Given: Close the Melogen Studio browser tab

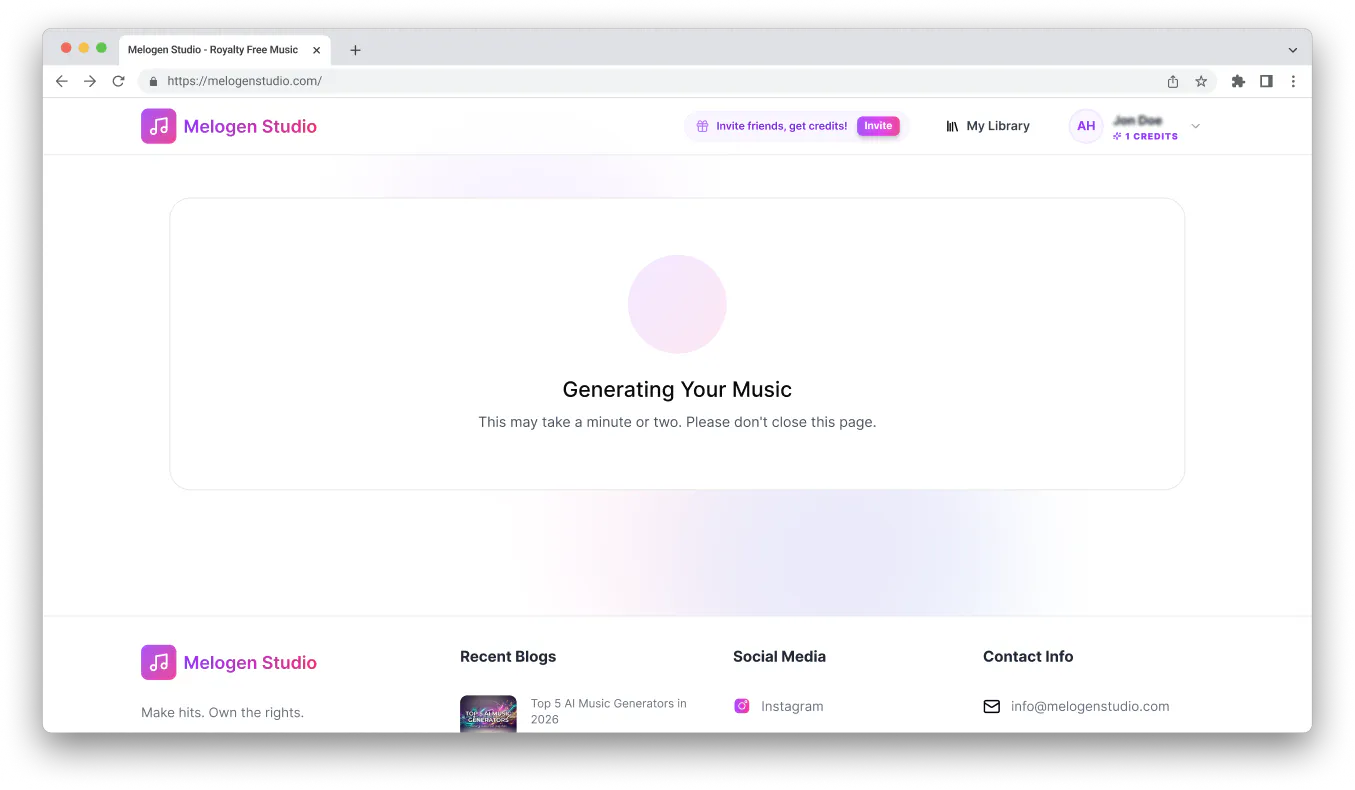Looking at the screenshot, I should [x=317, y=50].
